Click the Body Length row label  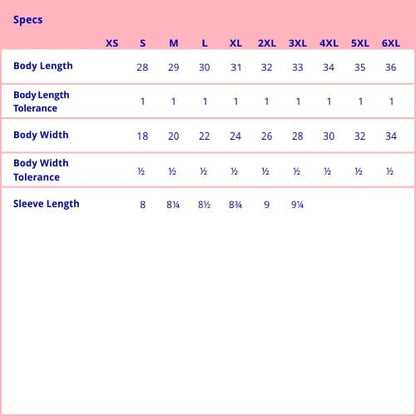[43, 66]
